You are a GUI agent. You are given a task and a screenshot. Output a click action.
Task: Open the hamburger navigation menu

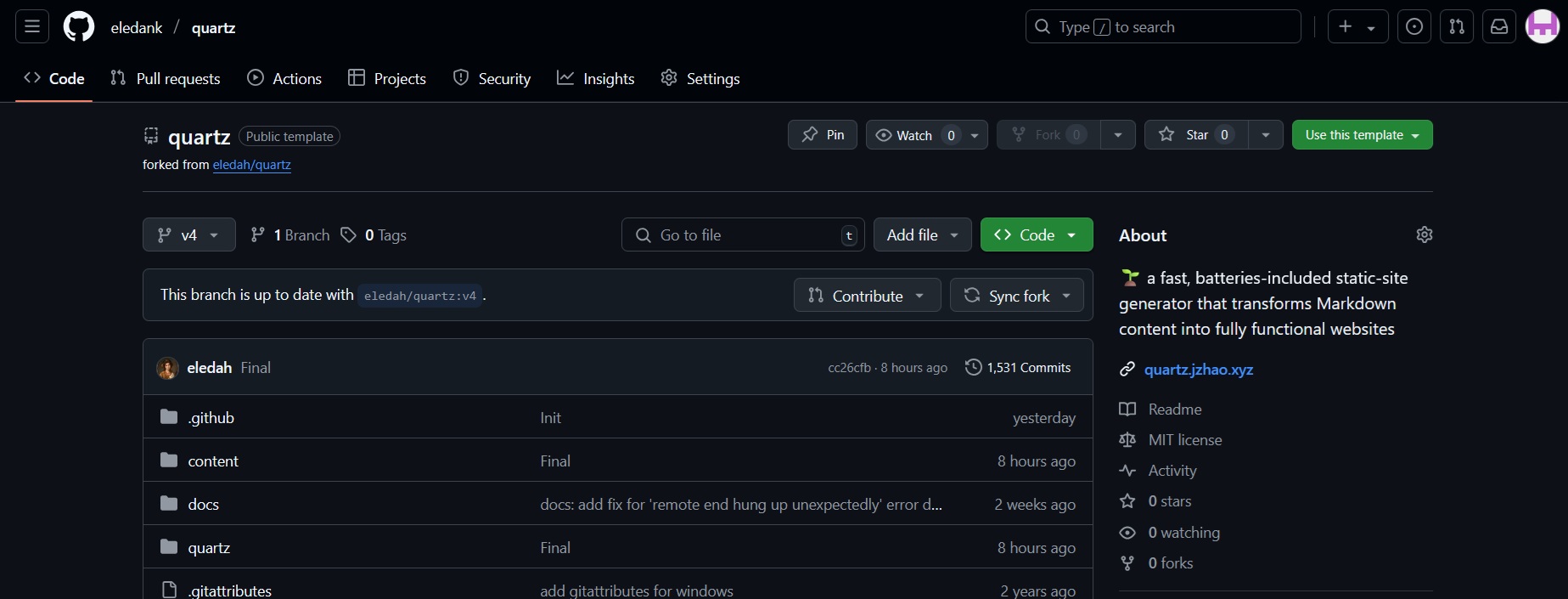[x=32, y=27]
